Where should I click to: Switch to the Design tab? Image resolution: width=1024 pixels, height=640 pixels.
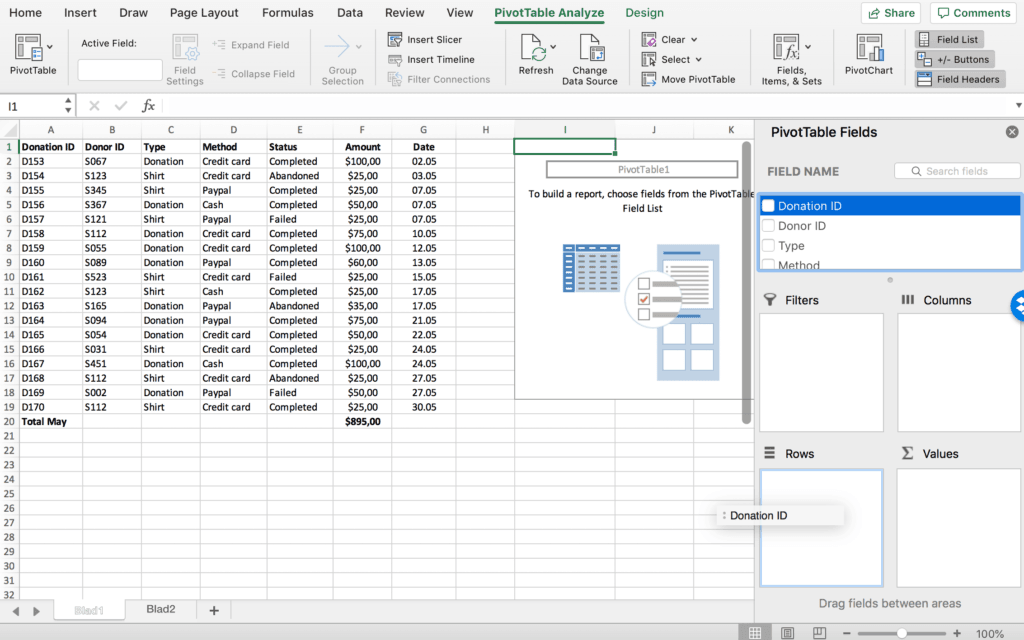click(644, 13)
